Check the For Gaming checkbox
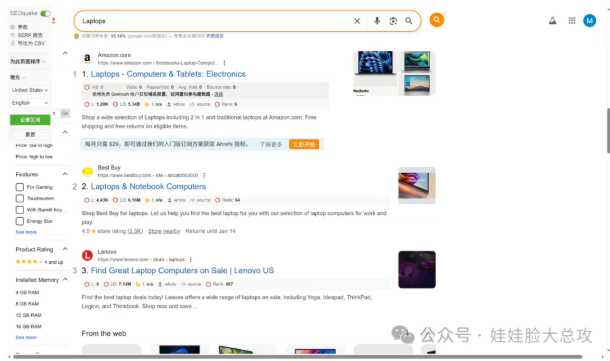 pyautogui.click(x=20, y=187)
